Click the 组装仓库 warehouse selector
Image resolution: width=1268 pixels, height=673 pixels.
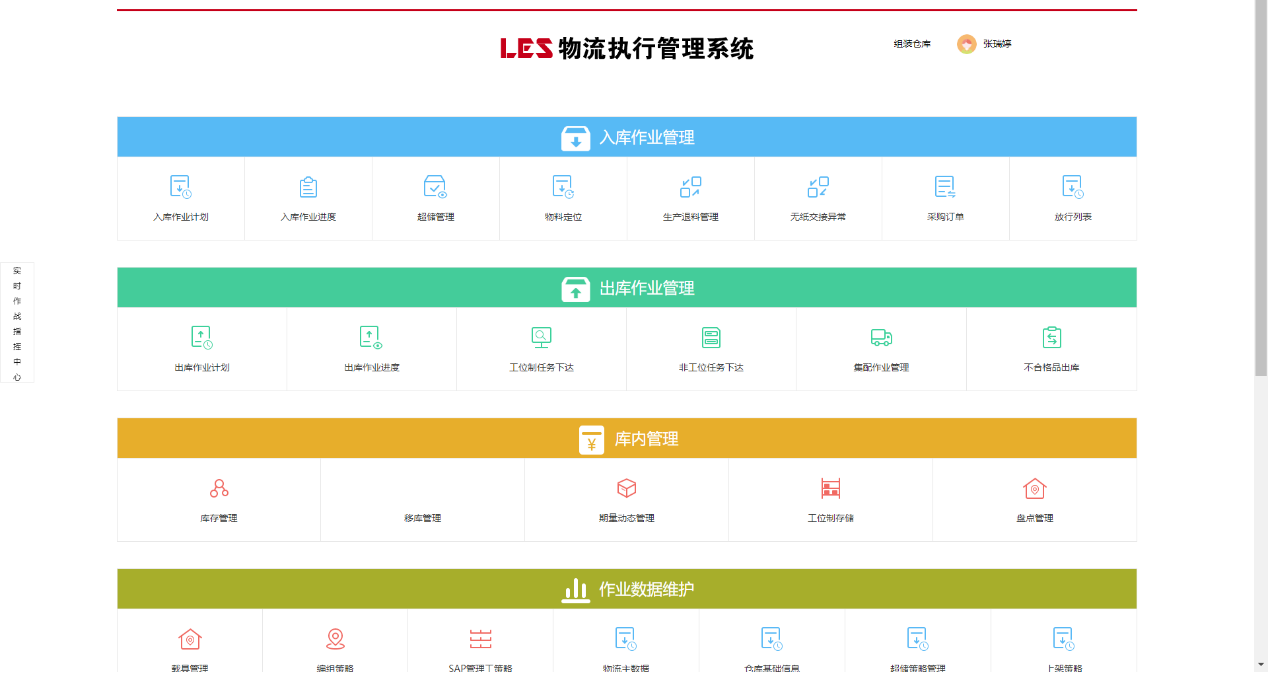pos(911,44)
